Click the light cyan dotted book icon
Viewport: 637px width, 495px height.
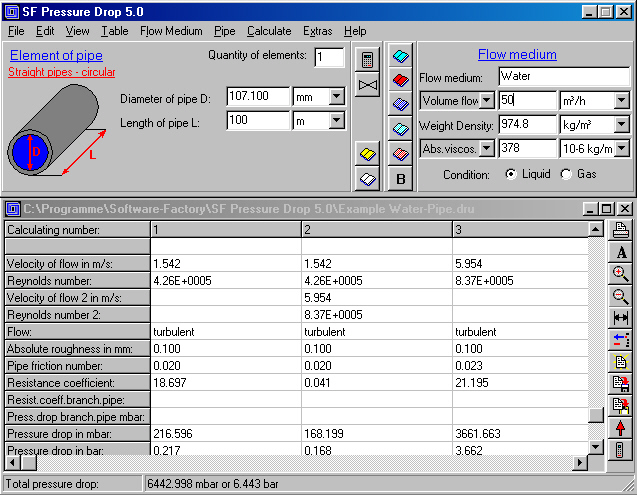401,129
